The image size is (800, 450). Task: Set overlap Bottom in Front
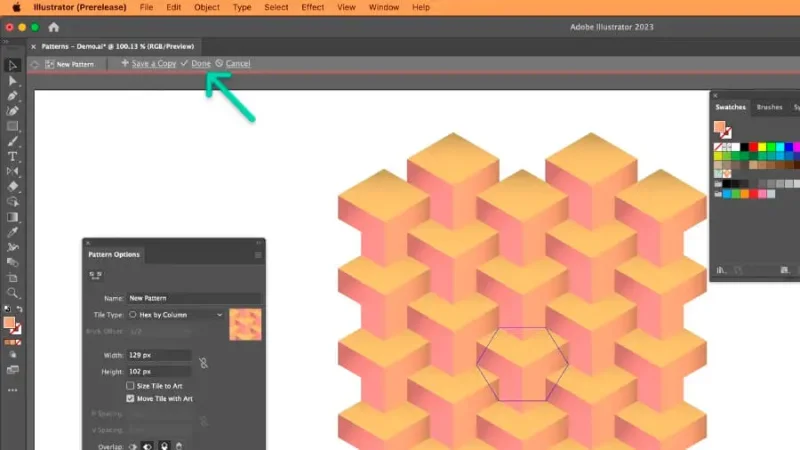pos(179,446)
